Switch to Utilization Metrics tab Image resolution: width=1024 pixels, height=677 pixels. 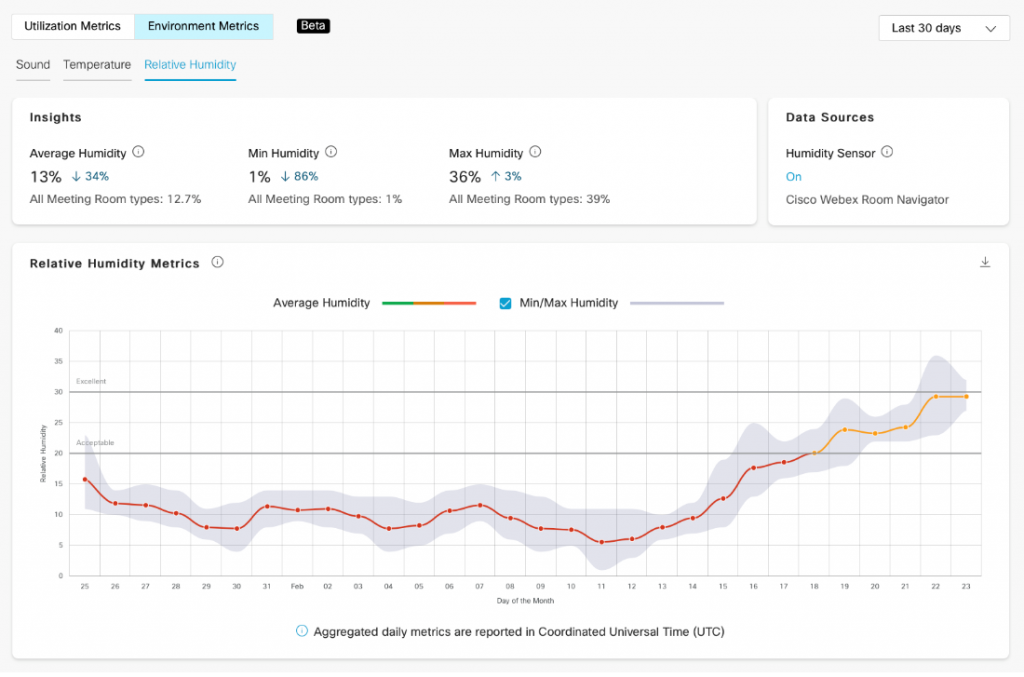(x=72, y=26)
